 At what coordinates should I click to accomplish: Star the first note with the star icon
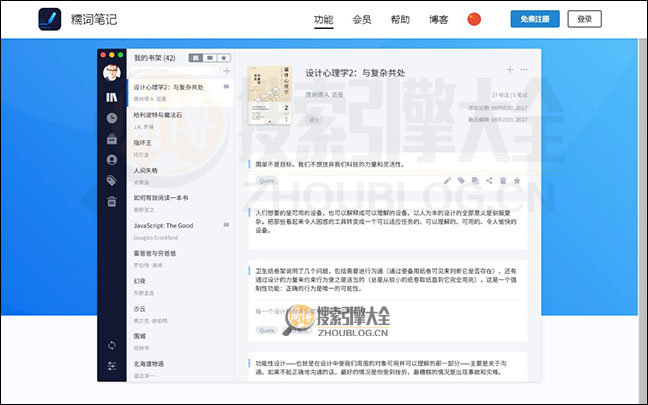(x=517, y=181)
